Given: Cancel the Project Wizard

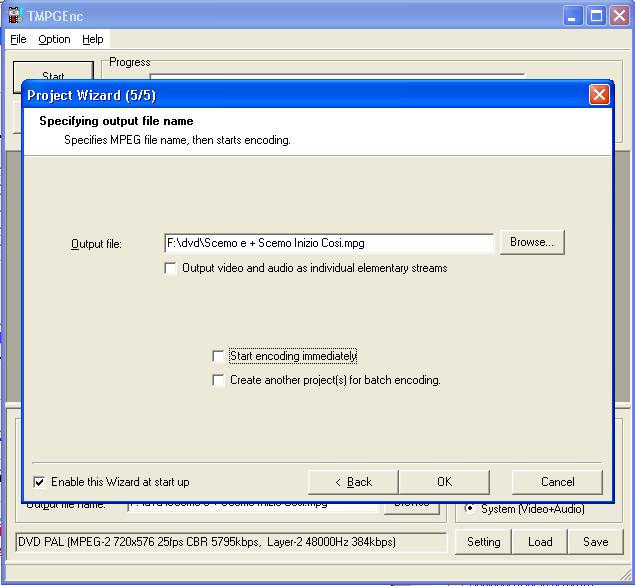Looking at the screenshot, I should (x=557, y=482).
